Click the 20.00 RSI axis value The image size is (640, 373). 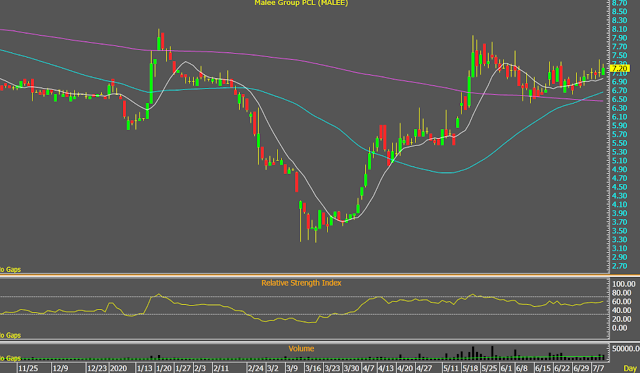623,319
